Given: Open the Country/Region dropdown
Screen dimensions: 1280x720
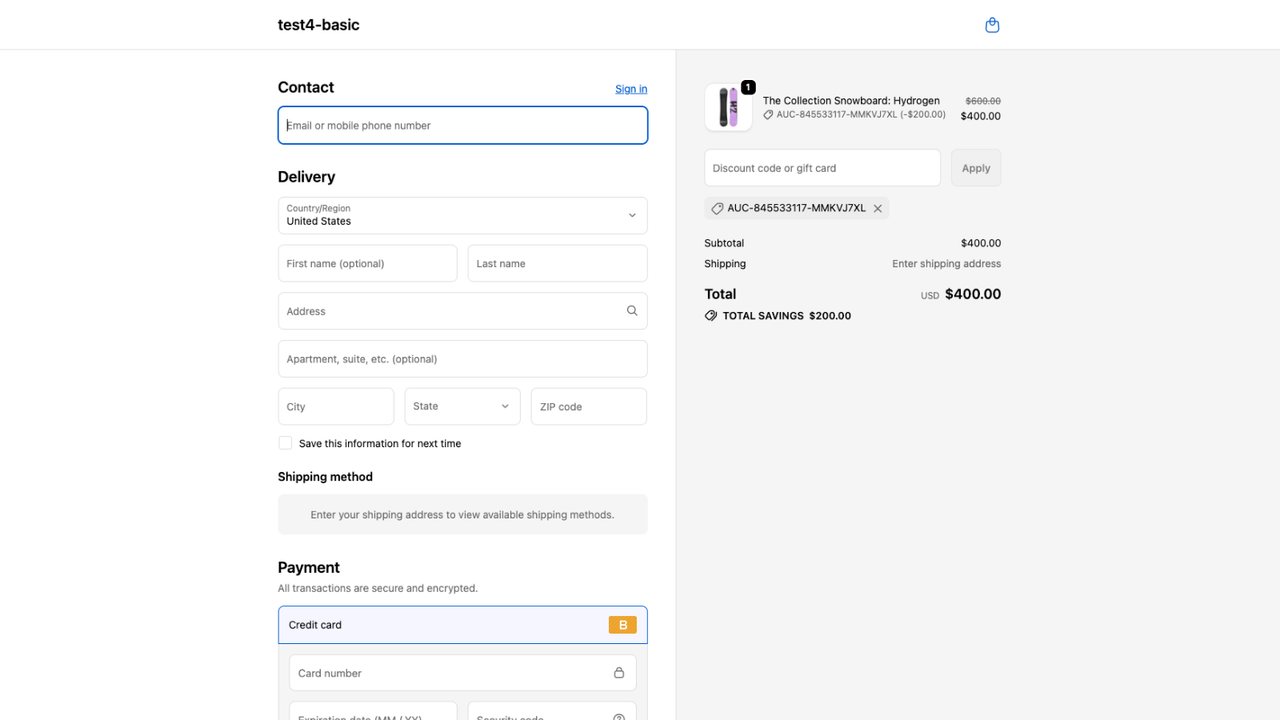Looking at the screenshot, I should click(x=463, y=215).
